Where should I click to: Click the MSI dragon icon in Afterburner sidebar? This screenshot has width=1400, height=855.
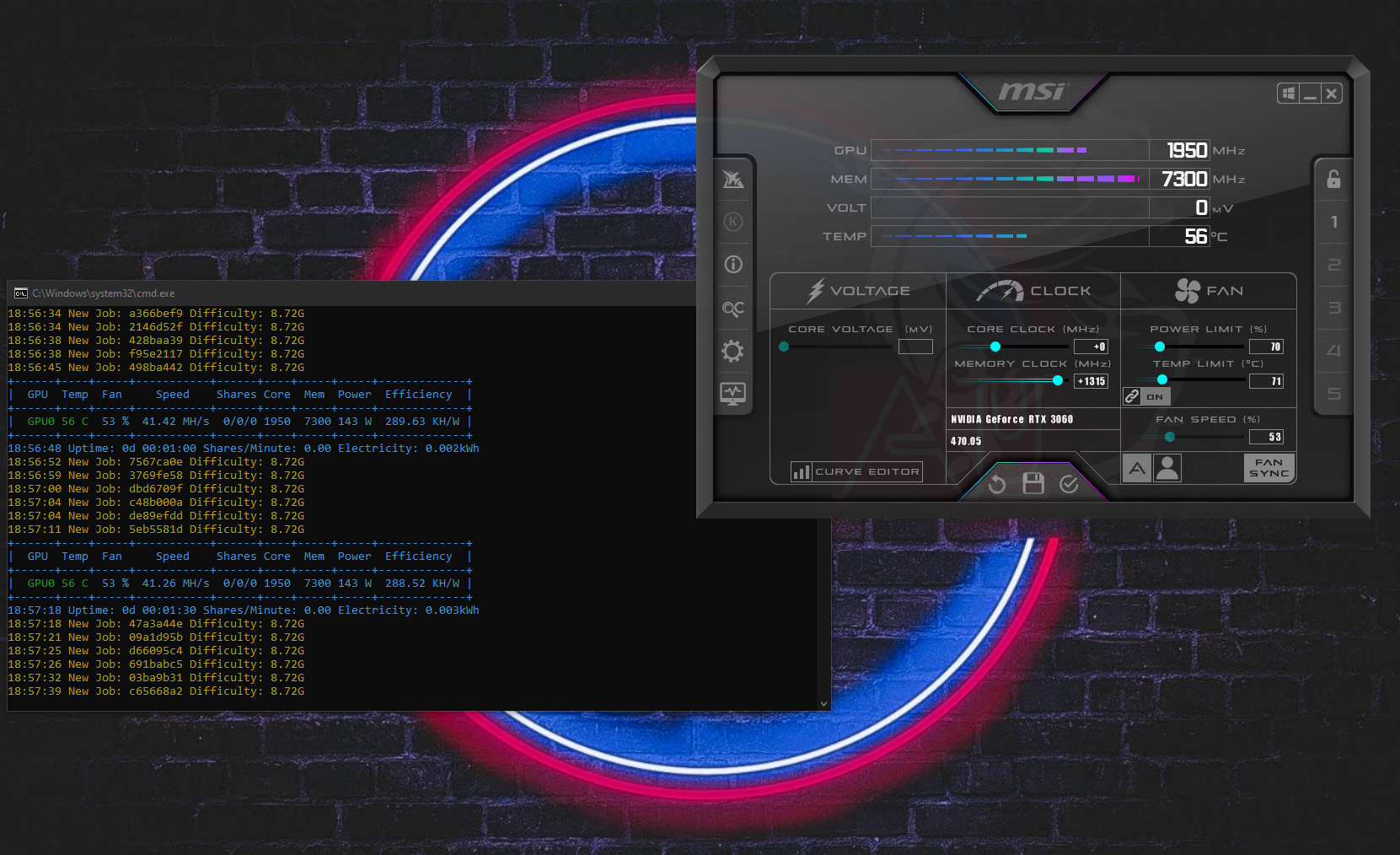732,179
